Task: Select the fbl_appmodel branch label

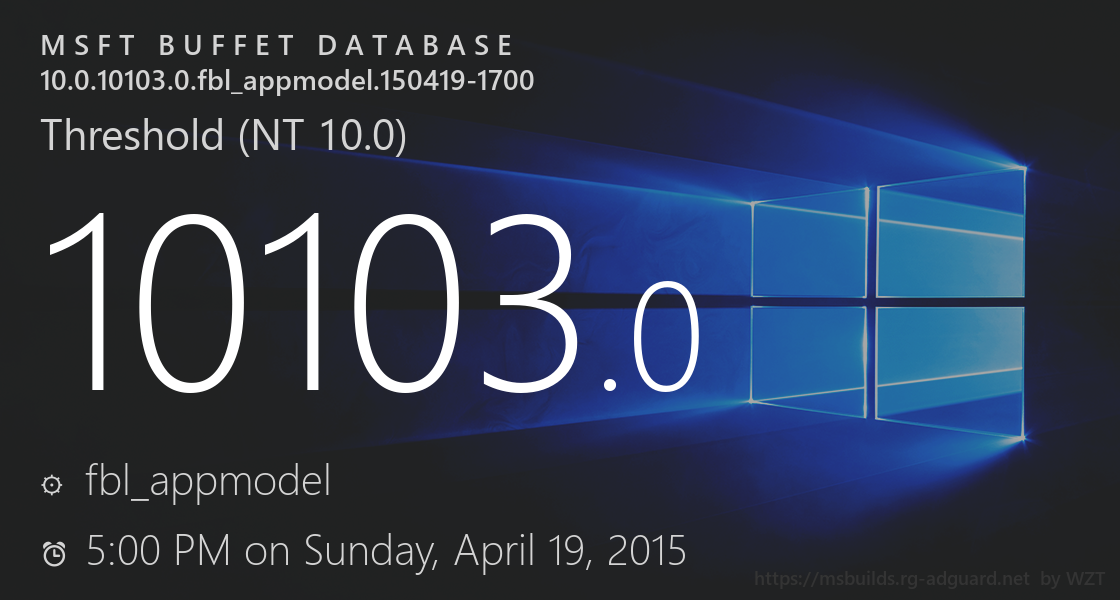Action: [208, 483]
